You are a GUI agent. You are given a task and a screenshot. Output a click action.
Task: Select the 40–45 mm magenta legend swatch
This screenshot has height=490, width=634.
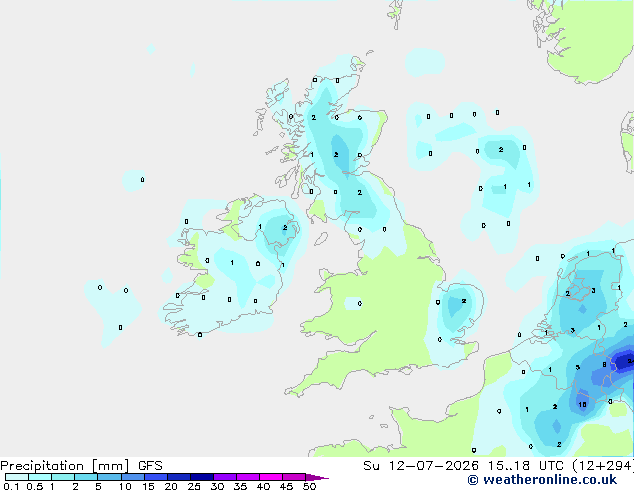coord(271,477)
